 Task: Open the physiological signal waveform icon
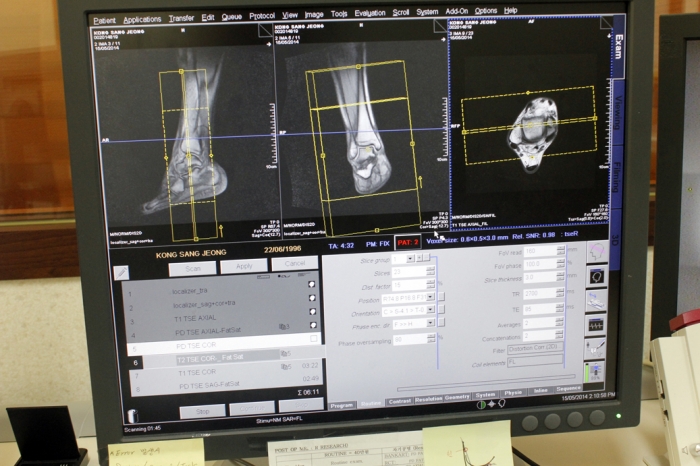point(596,325)
